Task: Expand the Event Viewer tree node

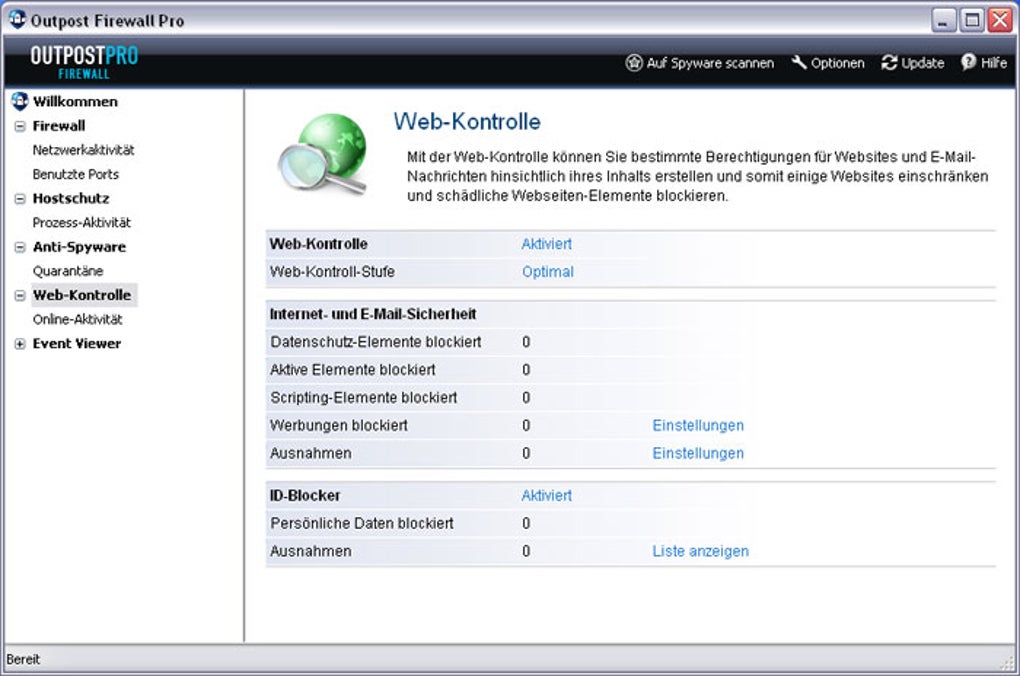Action: coord(20,344)
